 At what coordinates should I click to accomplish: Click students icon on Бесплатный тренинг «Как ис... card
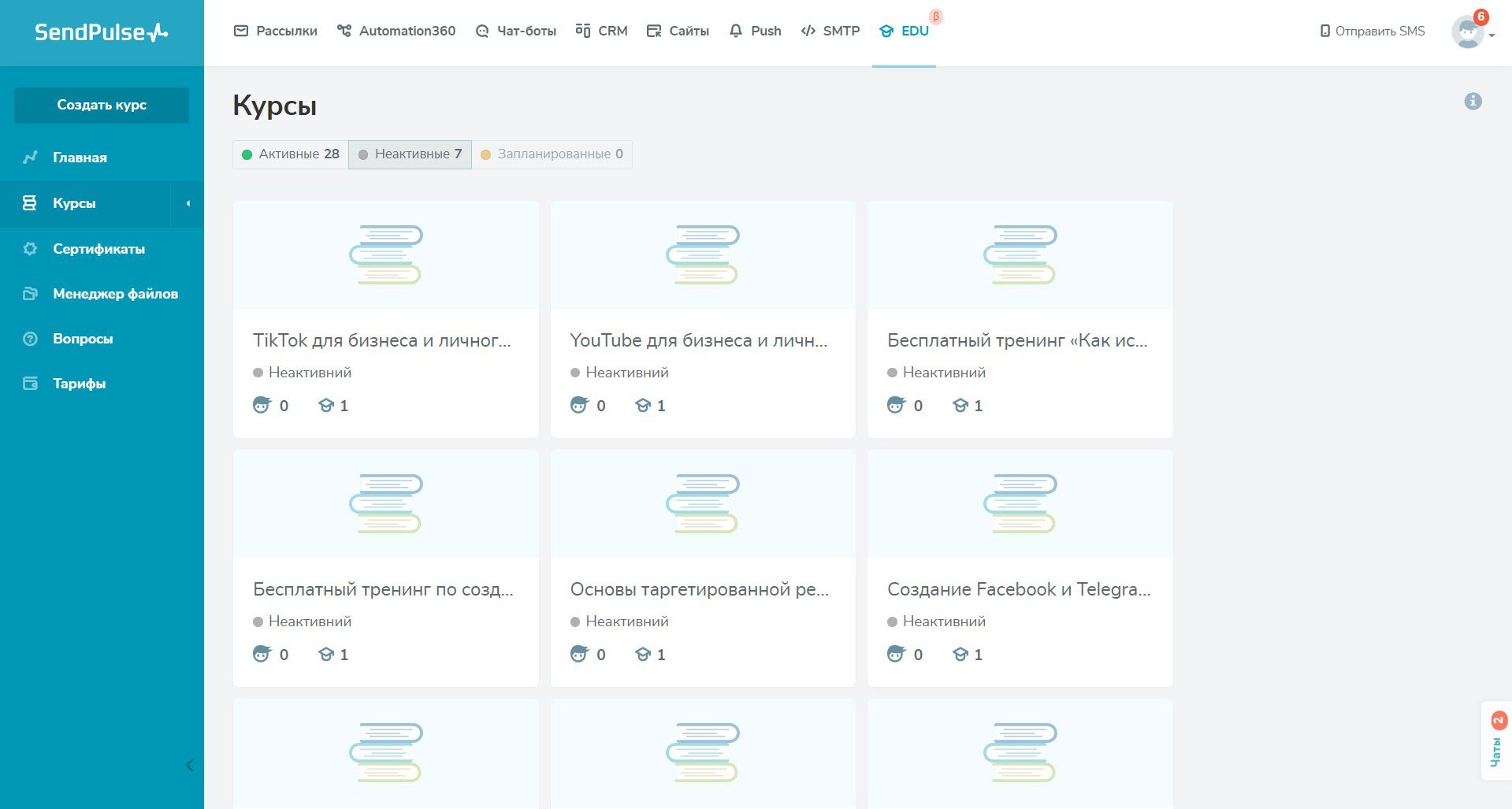[896, 405]
